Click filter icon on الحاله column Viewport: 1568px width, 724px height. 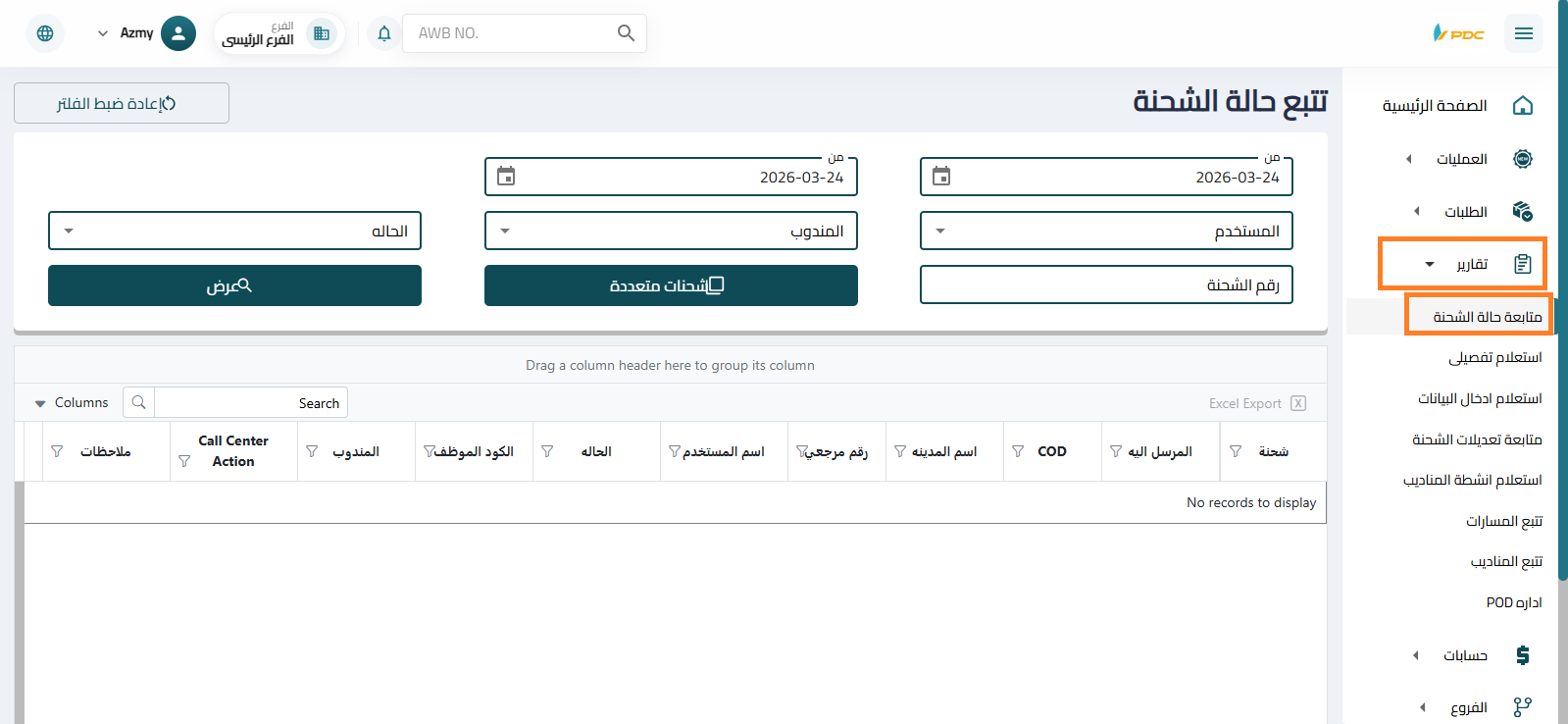(x=547, y=451)
